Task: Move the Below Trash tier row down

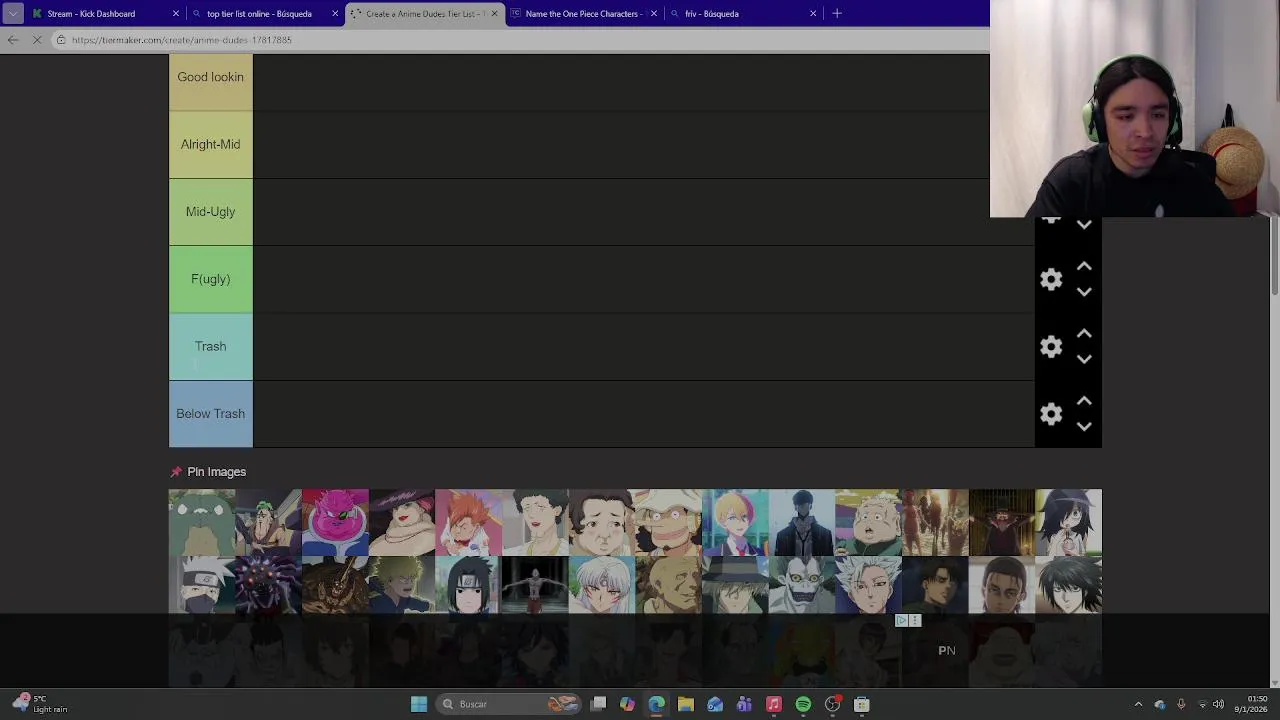Action: tap(1084, 426)
